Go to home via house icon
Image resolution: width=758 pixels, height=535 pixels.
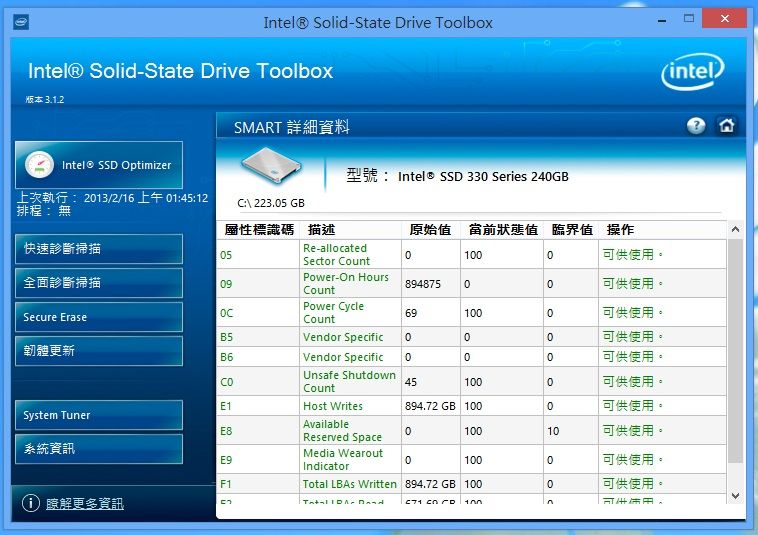(726, 126)
